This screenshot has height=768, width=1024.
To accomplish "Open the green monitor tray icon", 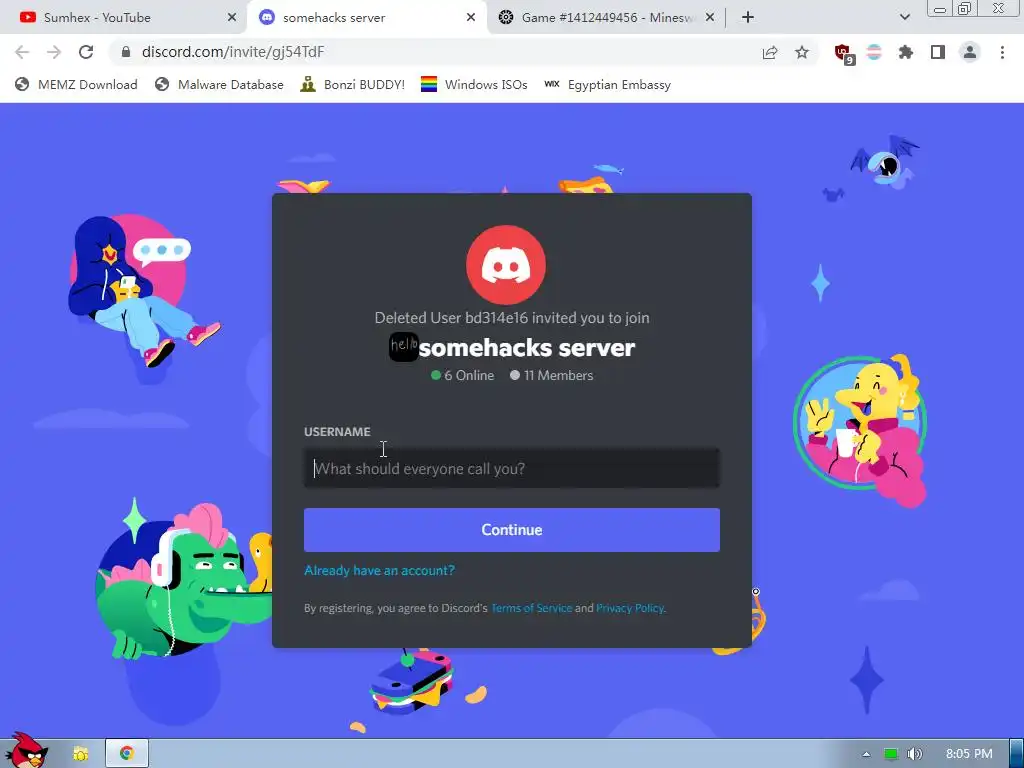I will tap(891, 754).
